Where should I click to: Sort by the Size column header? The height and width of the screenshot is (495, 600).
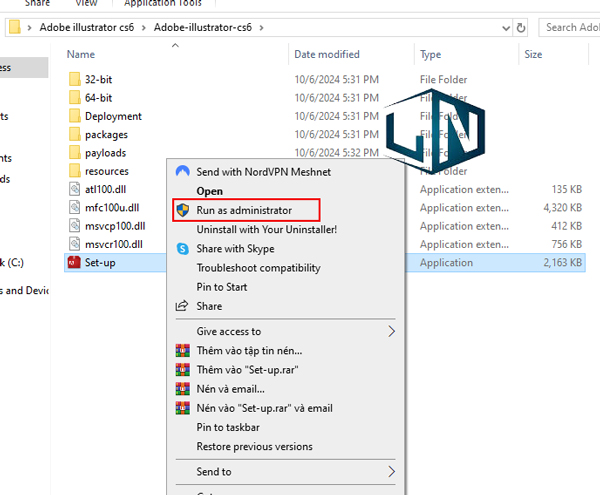tap(533, 54)
